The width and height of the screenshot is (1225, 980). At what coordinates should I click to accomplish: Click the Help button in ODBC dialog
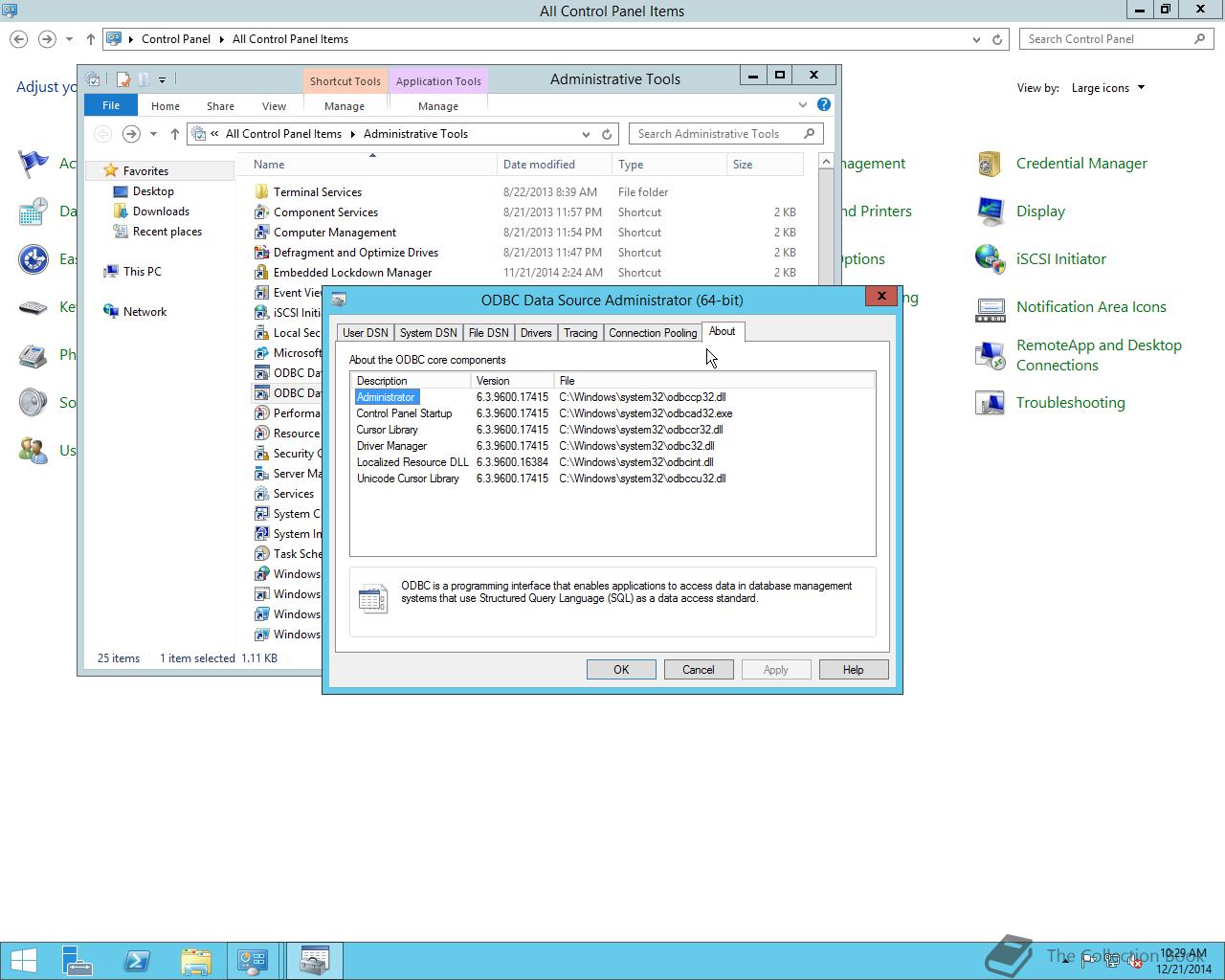pos(853,670)
